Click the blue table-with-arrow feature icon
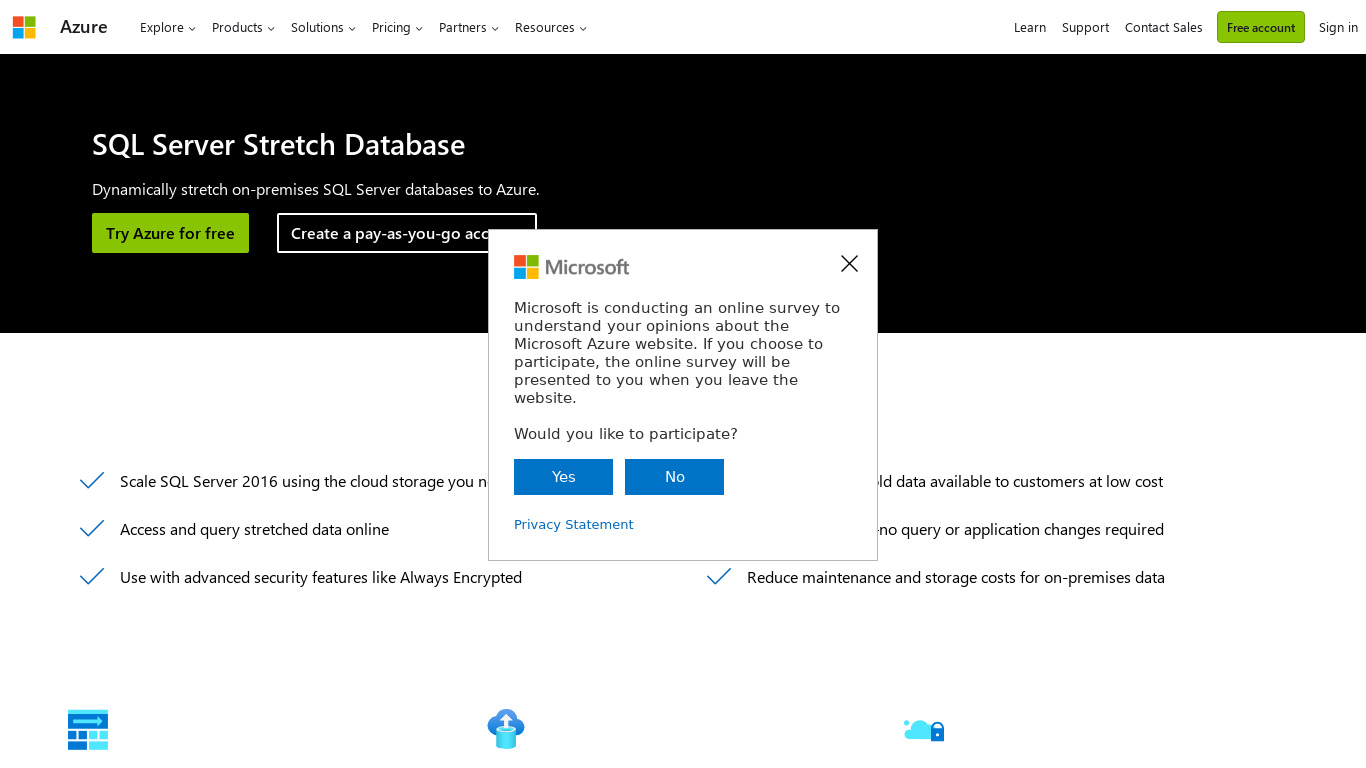 click(88, 730)
